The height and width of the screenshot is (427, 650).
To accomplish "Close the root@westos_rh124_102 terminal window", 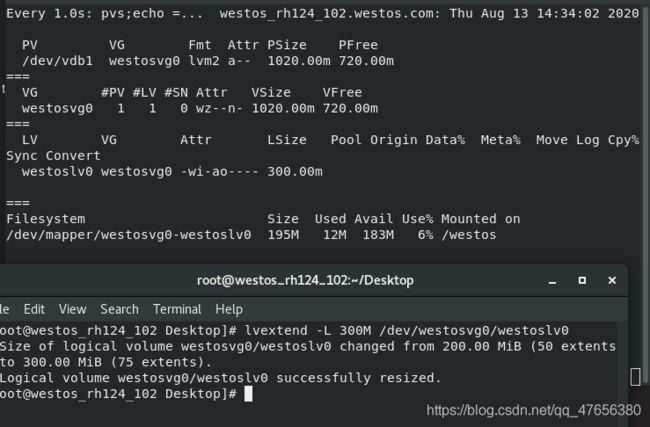I will click(612, 281).
